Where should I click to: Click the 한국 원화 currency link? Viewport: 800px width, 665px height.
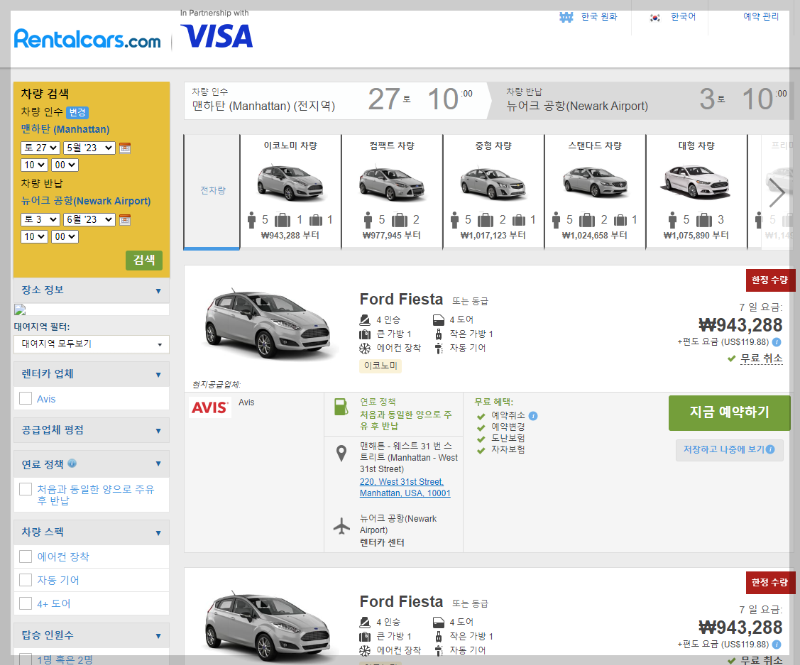599,17
